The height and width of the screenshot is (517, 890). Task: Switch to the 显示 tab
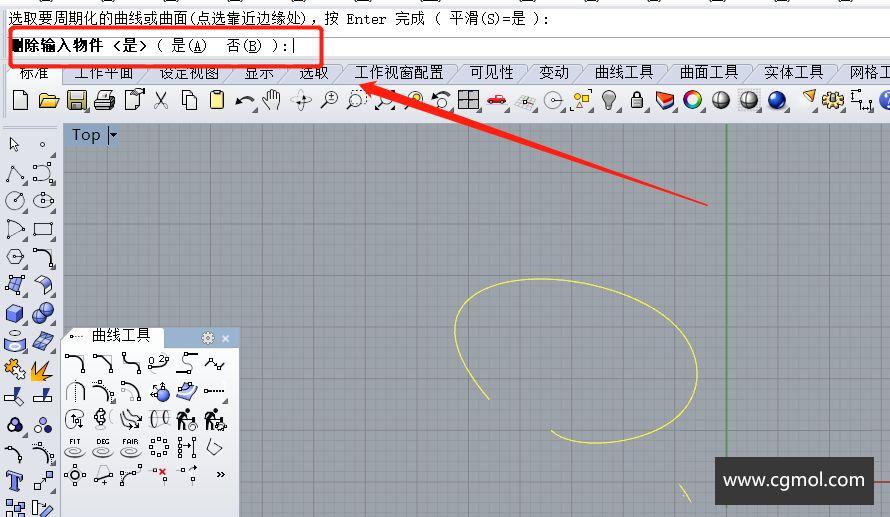259,73
